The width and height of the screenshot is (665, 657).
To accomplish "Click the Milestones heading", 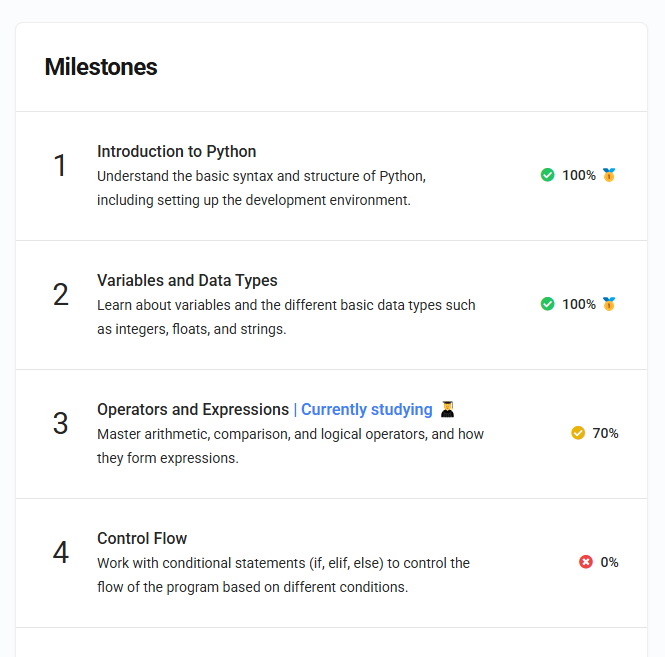I will point(101,67).
